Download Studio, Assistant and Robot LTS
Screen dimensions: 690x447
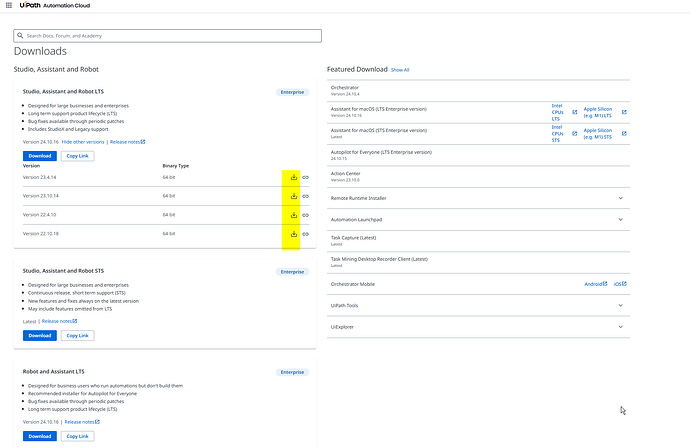pyautogui.click(x=40, y=156)
